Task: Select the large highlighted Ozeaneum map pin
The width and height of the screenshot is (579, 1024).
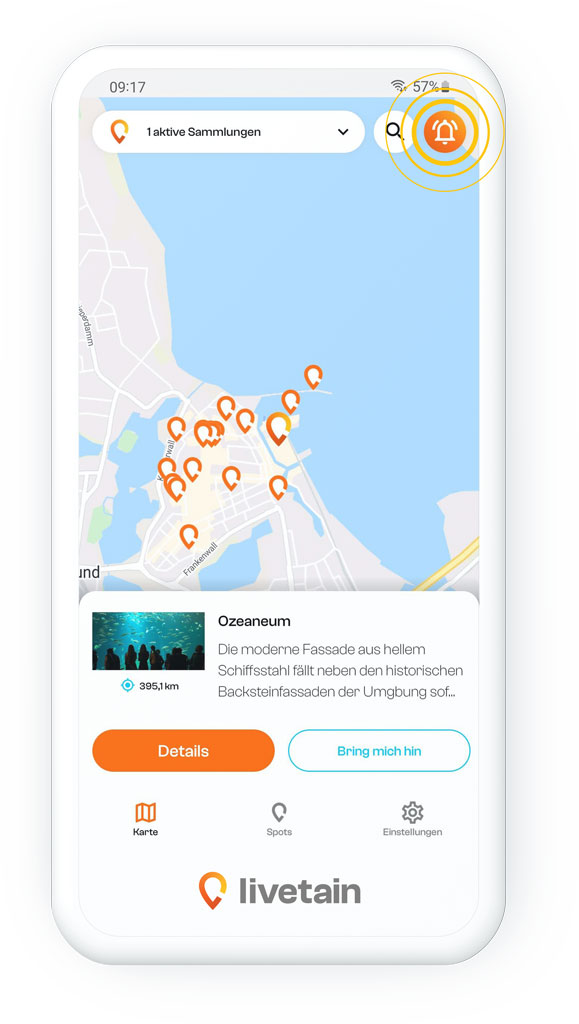Action: pyautogui.click(x=278, y=428)
